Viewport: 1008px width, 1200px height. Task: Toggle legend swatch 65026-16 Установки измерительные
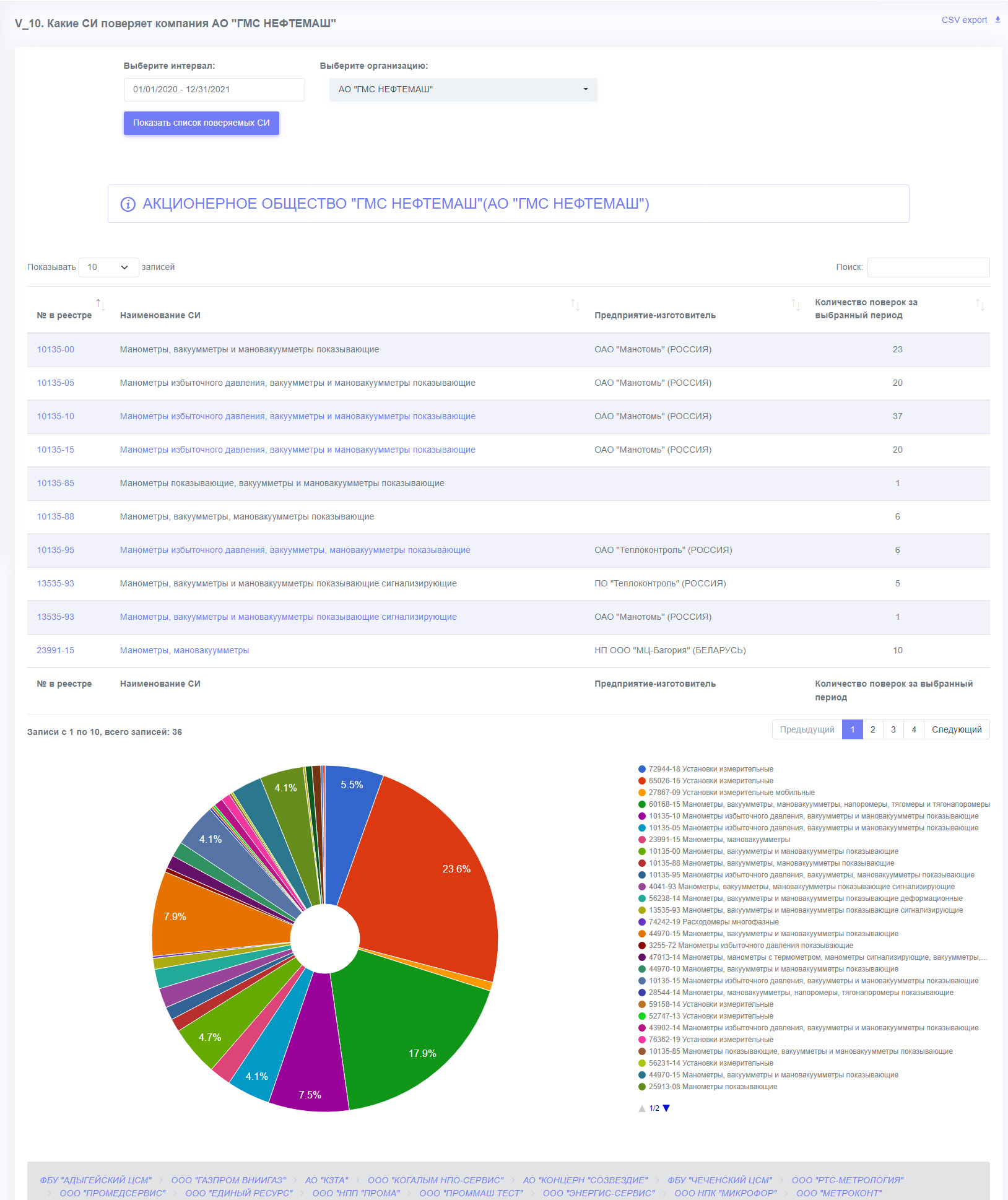[x=642, y=781]
